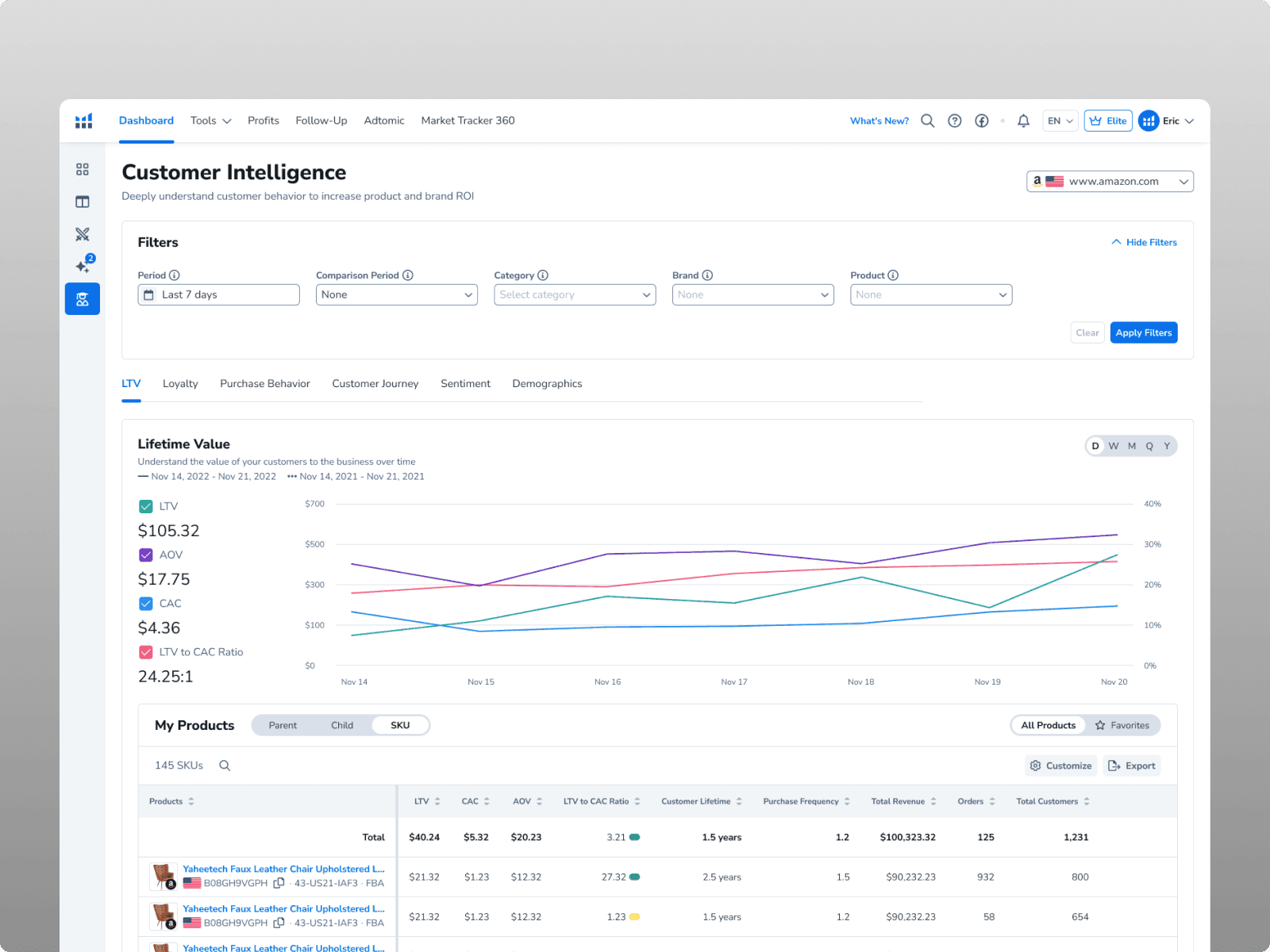Click Eric's user avatar icon
The image size is (1270, 952).
tap(1149, 121)
